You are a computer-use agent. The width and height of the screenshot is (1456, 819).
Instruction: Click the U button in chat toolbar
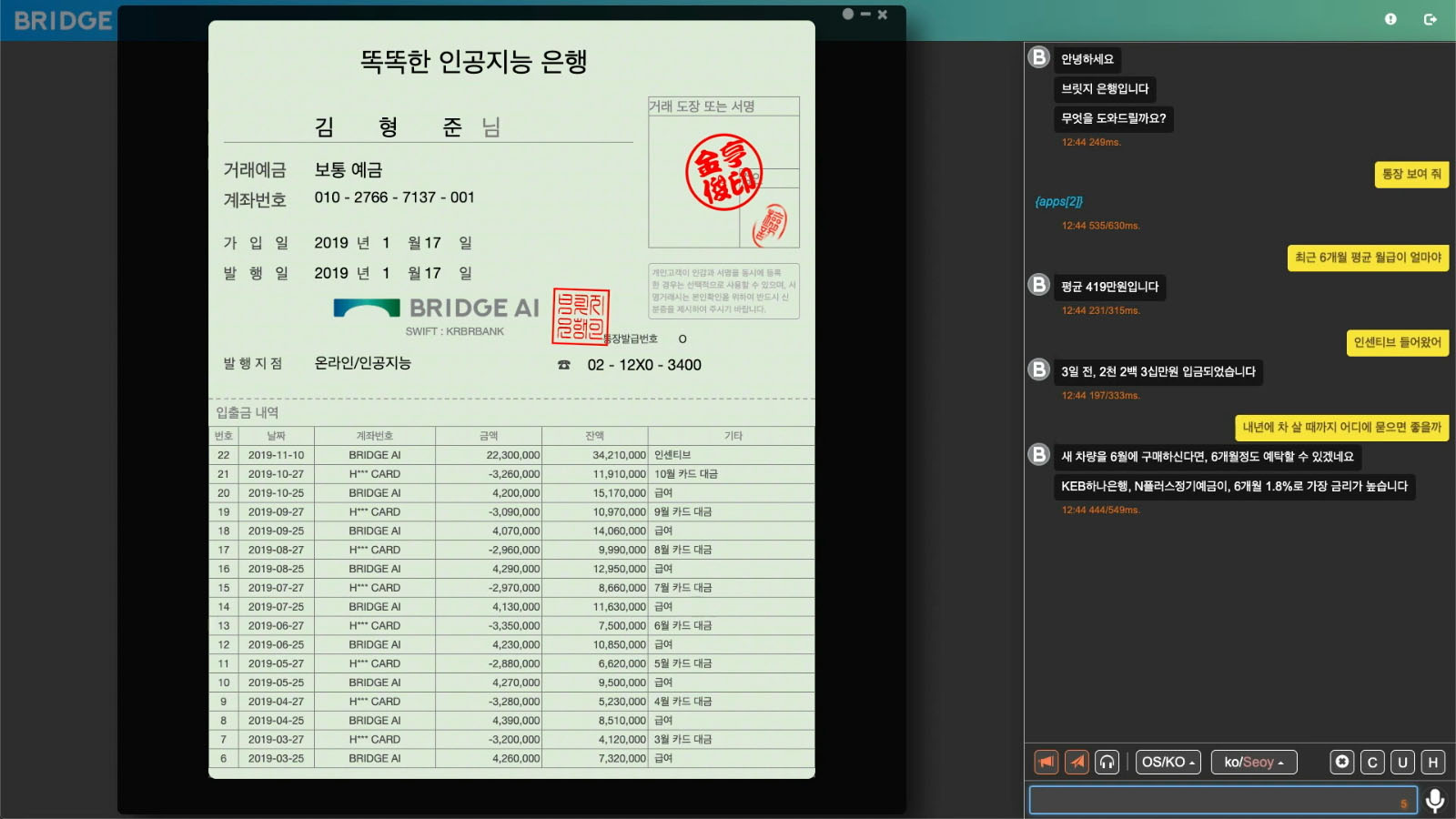(x=1402, y=762)
